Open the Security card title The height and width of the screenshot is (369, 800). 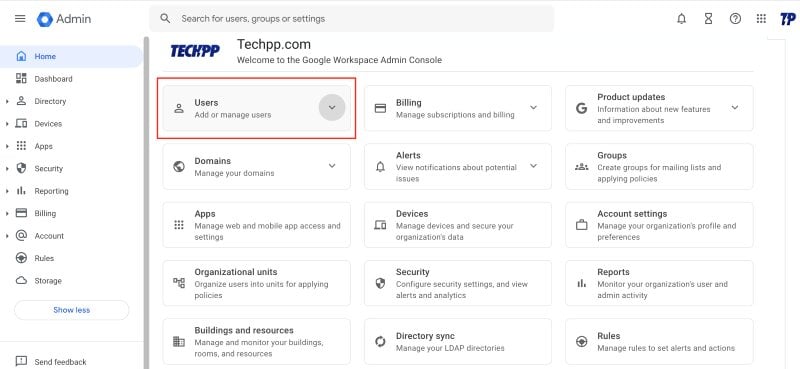point(412,272)
